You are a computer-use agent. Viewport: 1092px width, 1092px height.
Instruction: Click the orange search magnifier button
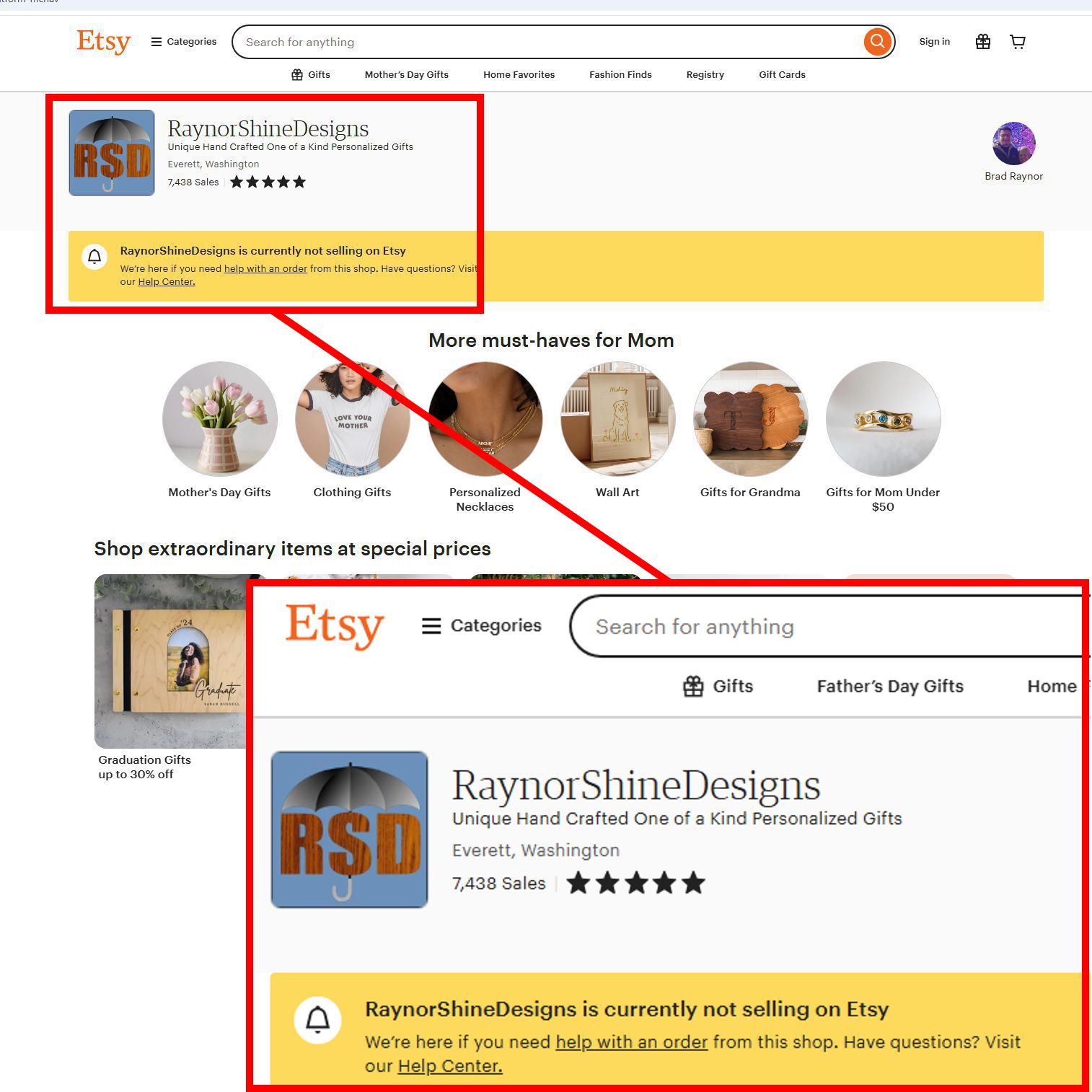(877, 42)
